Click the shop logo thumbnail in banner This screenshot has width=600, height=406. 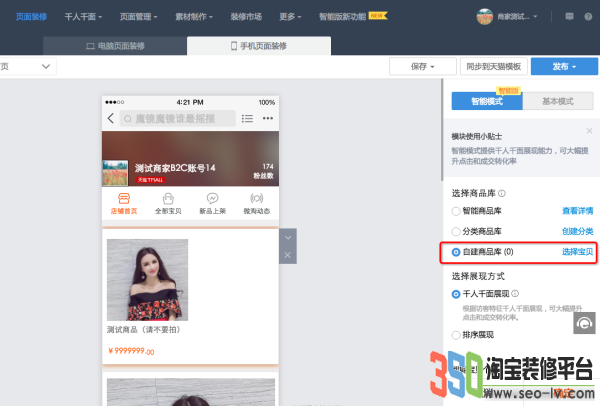pyautogui.click(x=115, y=173)
